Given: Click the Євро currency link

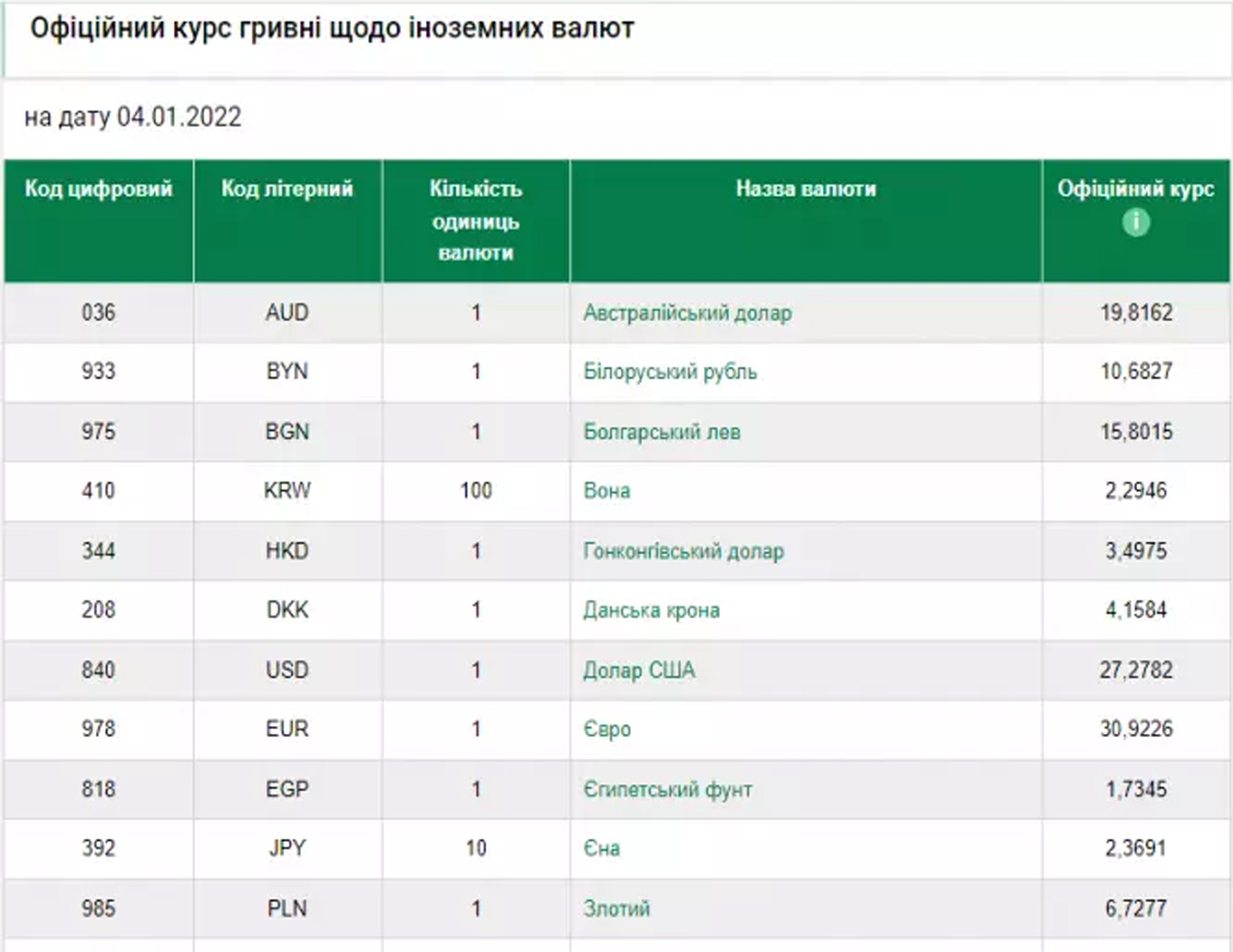Looking at the screenshot, I should pos(606,729).
